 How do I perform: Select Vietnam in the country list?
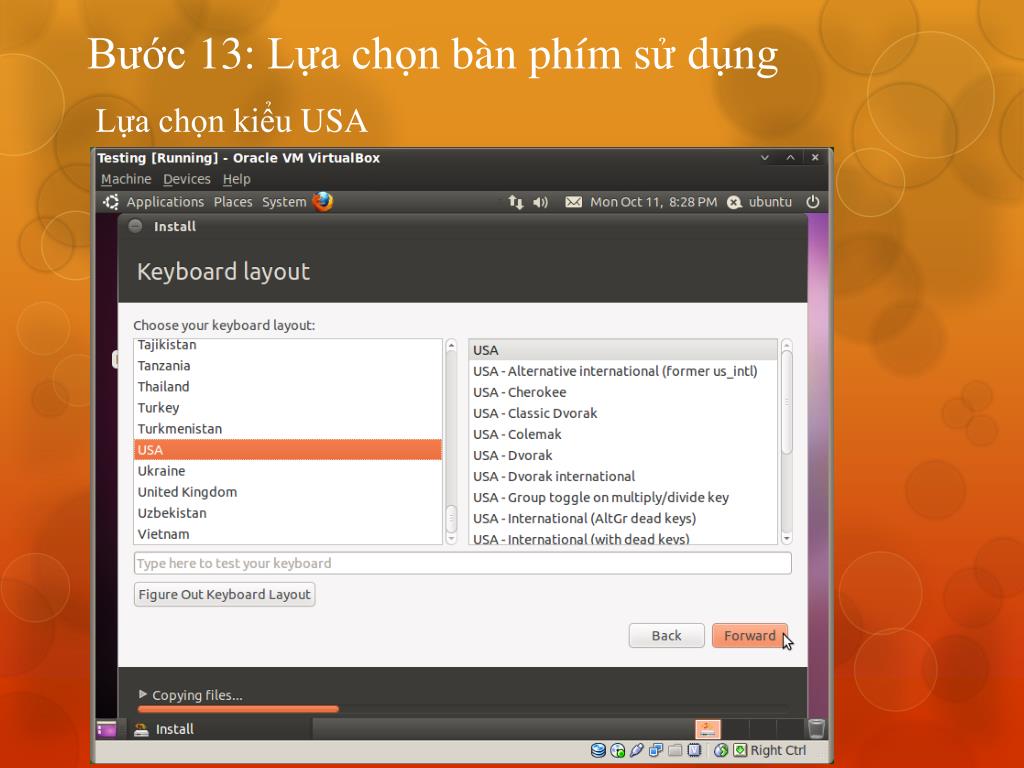288,534
